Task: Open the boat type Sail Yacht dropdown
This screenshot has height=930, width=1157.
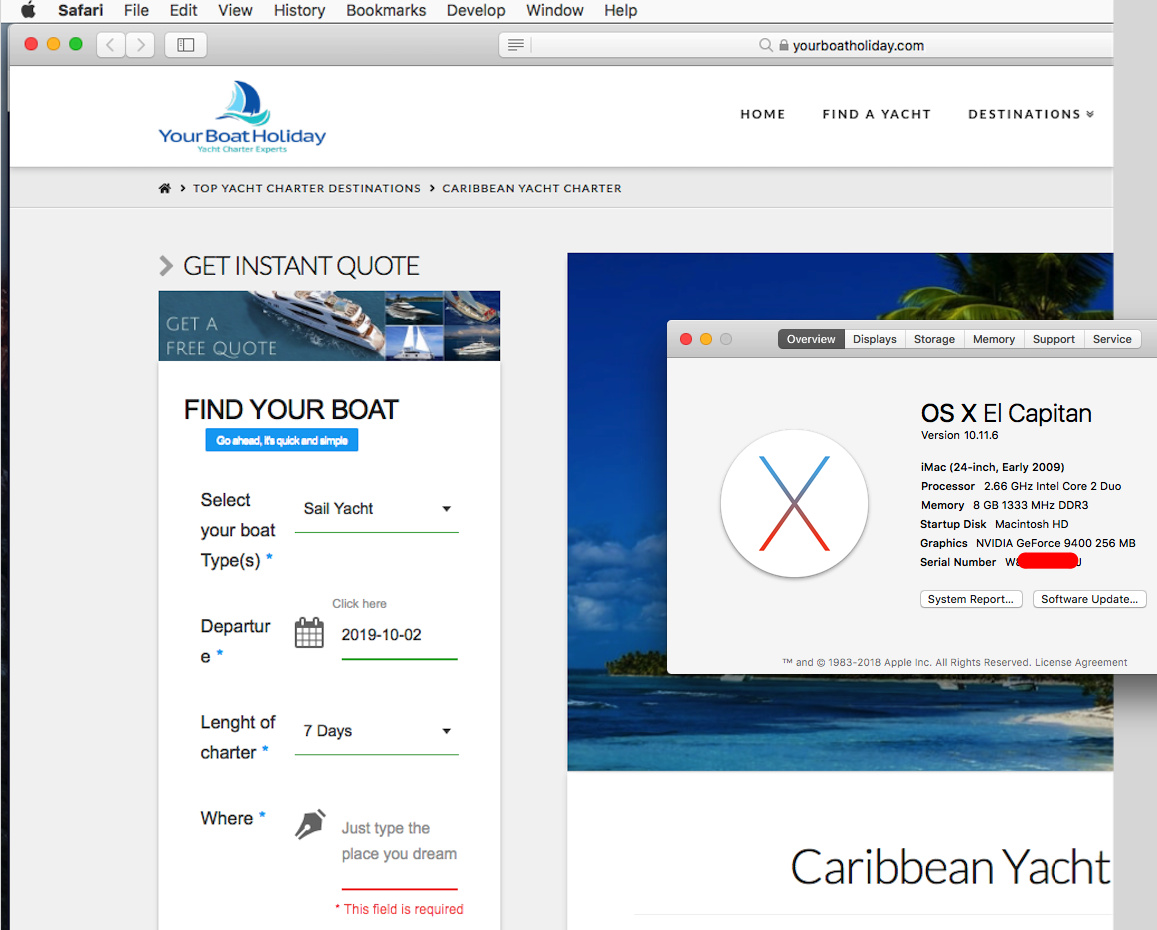Action: click(x=376, y=509)
